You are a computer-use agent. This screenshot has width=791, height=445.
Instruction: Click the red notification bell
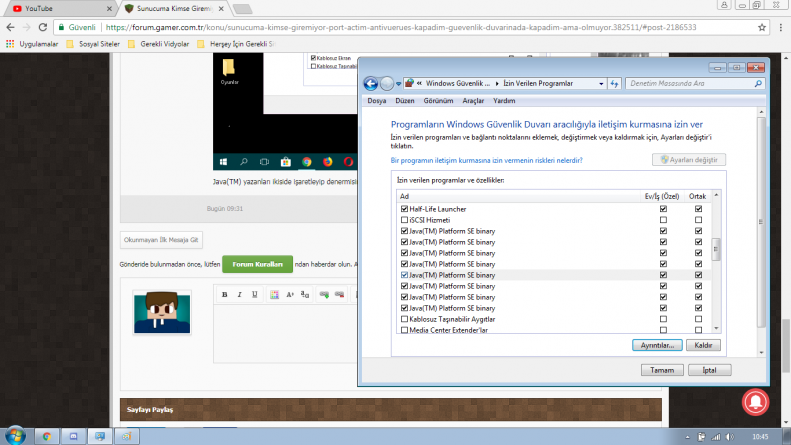(x=755, y=402)
